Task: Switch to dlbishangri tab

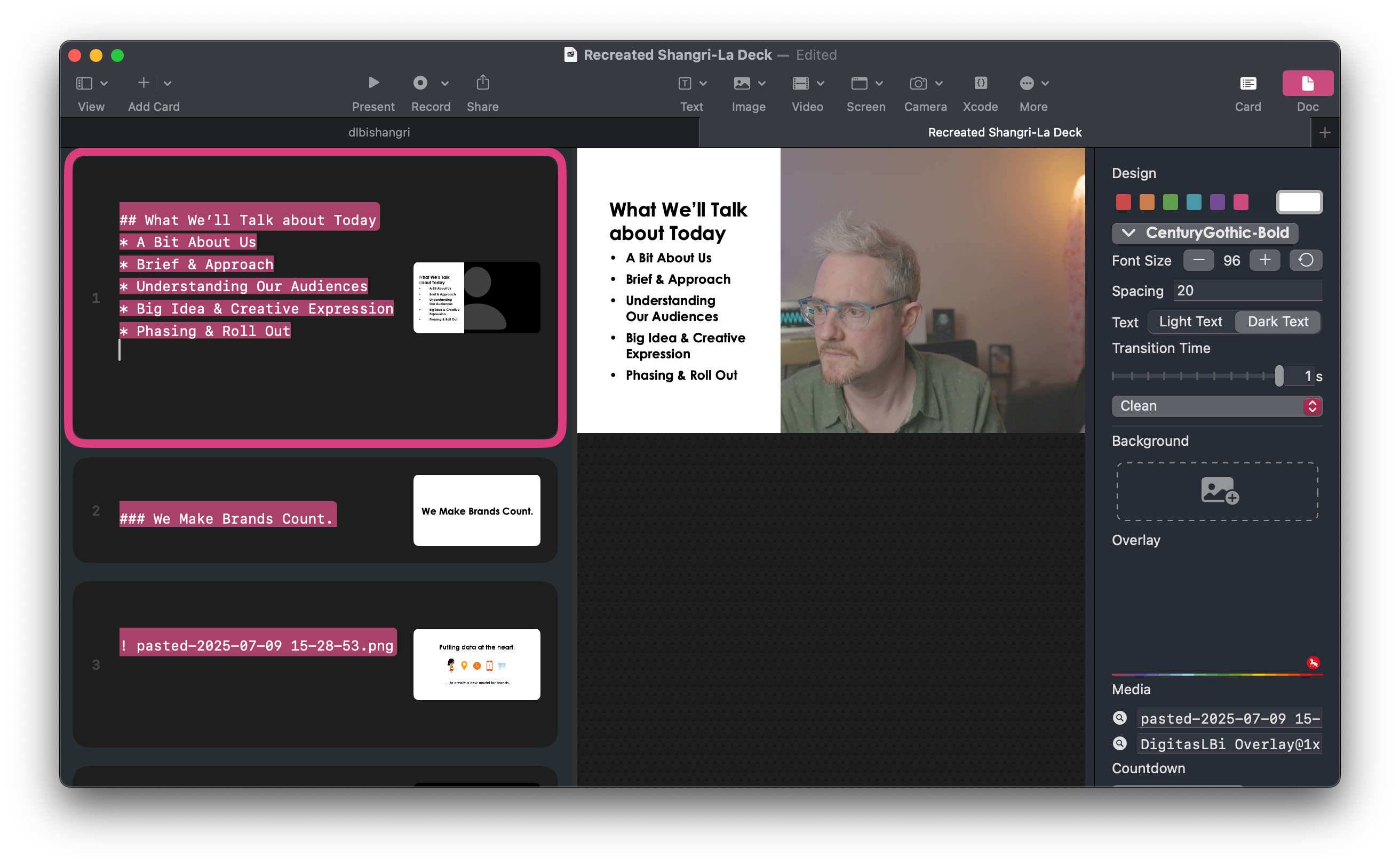Action: [379, 132]
